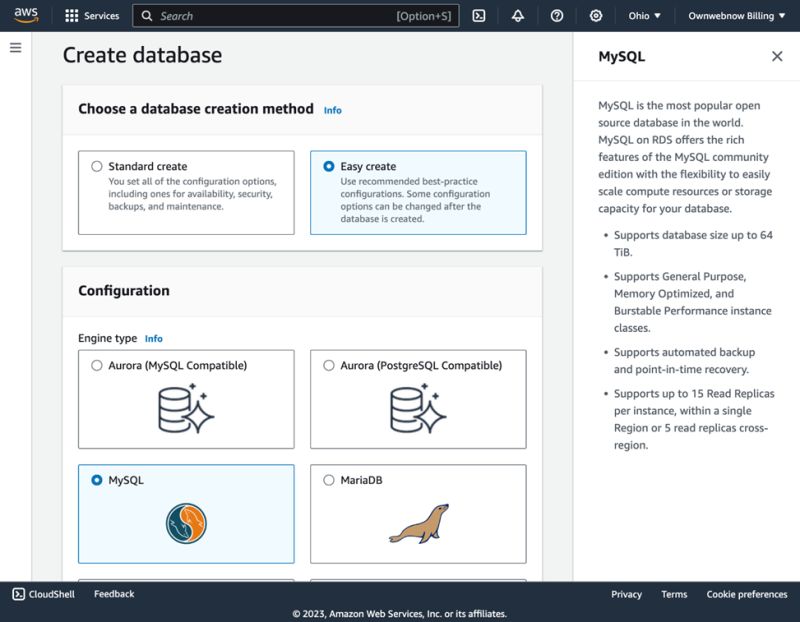Click the AWS logo home icon

[26, 15]
